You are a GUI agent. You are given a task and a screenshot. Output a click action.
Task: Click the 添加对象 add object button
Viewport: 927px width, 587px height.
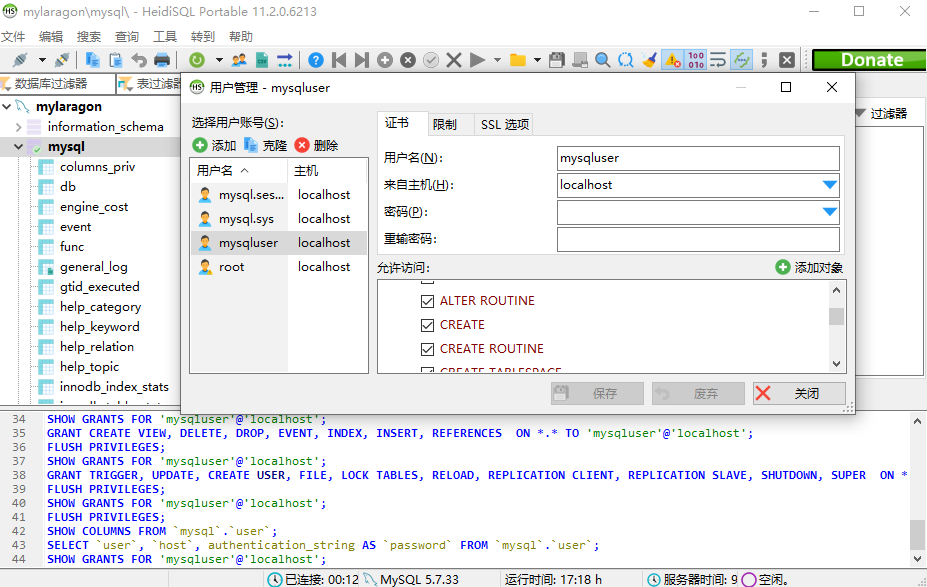(809, 268)
